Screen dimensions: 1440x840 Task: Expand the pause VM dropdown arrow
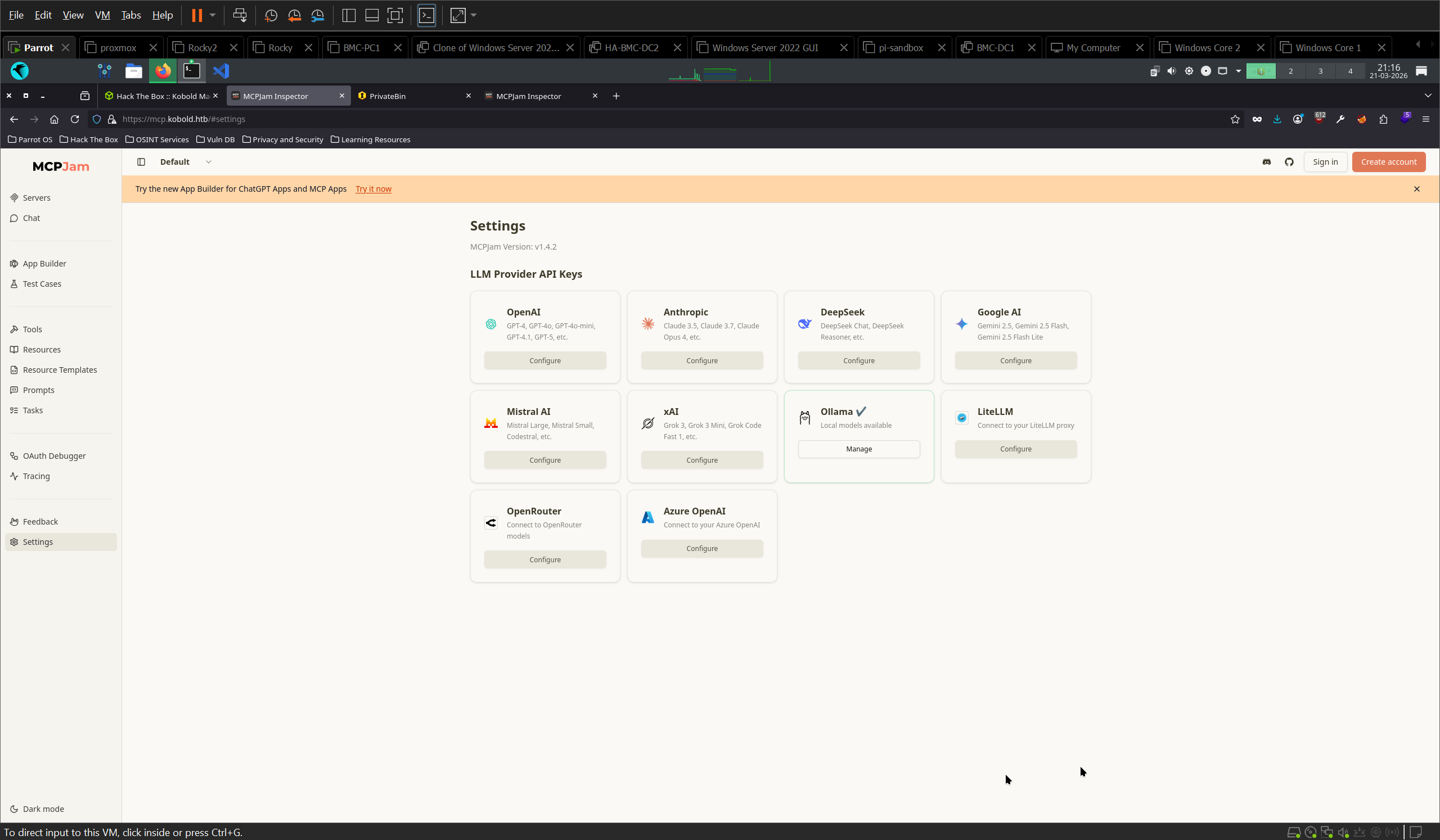[212, 15]
